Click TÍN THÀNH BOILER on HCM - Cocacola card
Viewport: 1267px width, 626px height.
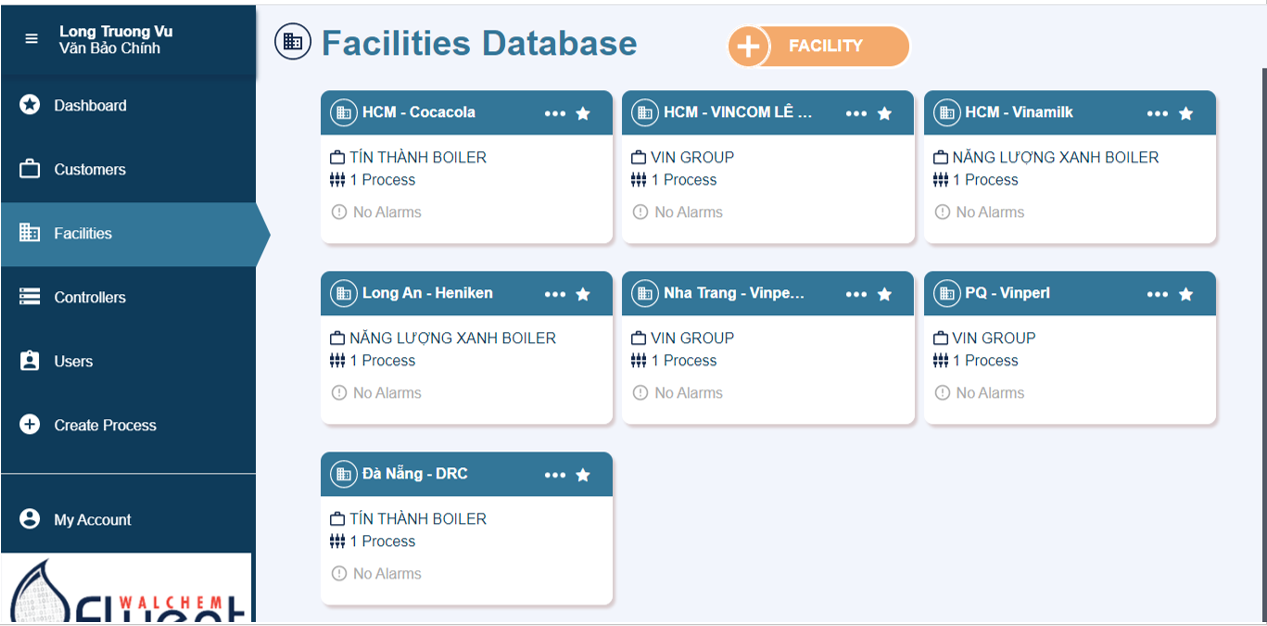click(418, 157)
